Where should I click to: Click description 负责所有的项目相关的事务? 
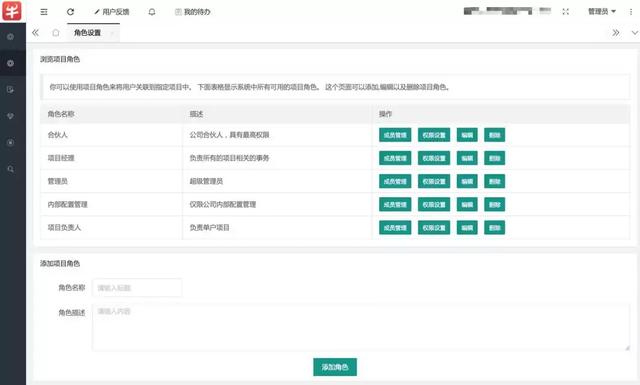click(229, 158)
